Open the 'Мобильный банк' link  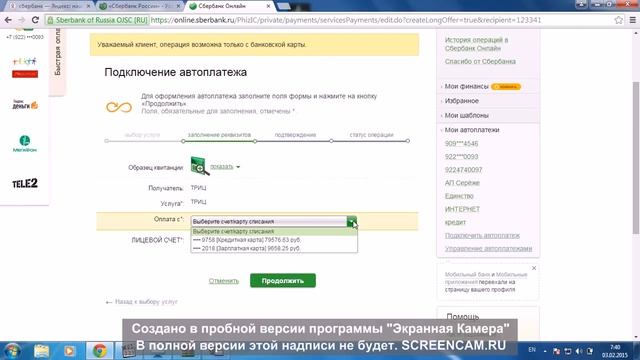[467, 275]
